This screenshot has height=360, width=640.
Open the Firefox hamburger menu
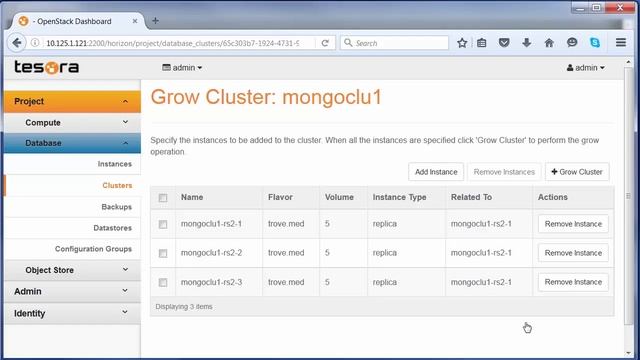tap(621, 42)
